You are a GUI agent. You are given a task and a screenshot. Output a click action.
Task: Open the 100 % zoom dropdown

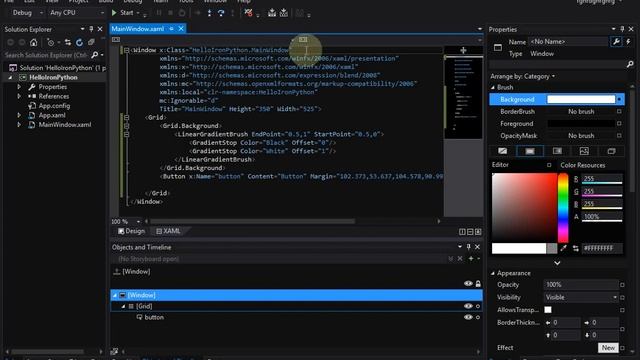tap(138, 222)
